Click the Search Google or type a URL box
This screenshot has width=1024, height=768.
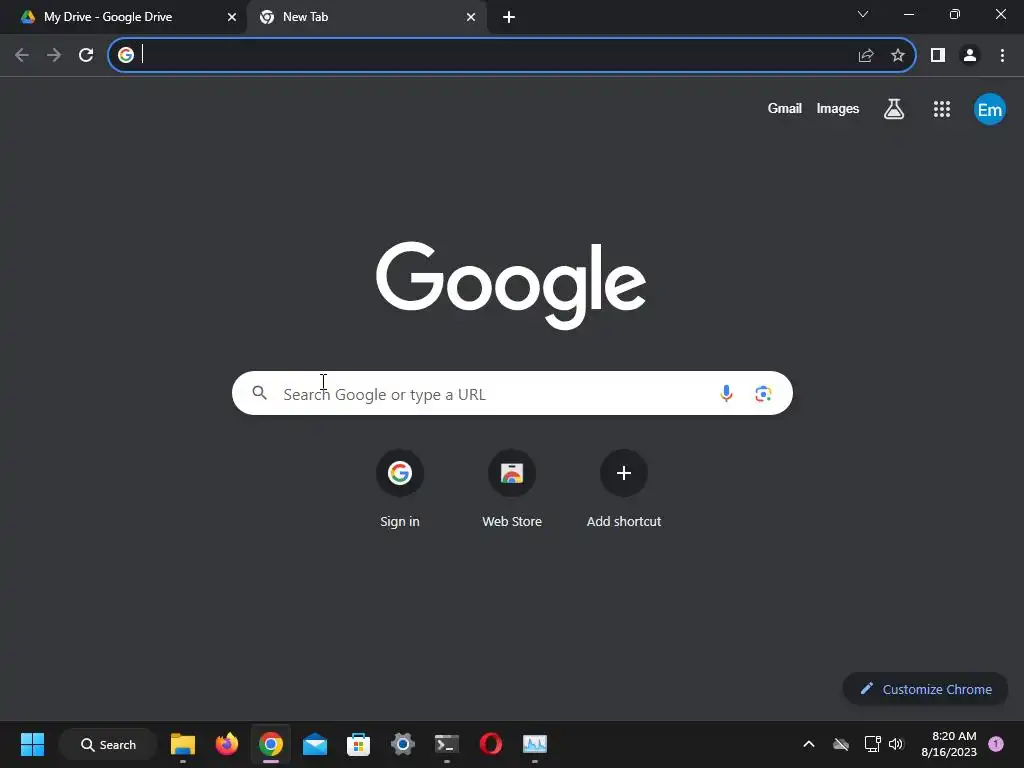click(512, 393)
